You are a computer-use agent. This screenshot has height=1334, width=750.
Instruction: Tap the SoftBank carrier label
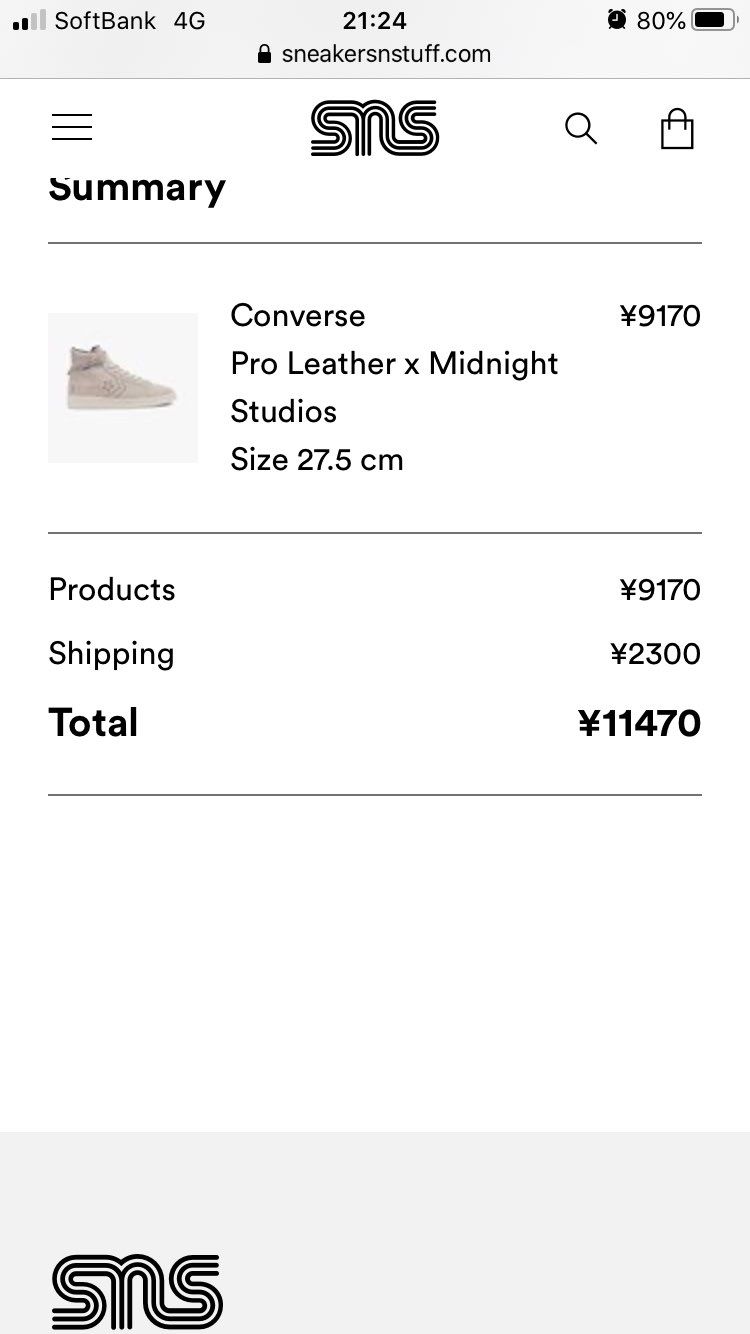105,20
